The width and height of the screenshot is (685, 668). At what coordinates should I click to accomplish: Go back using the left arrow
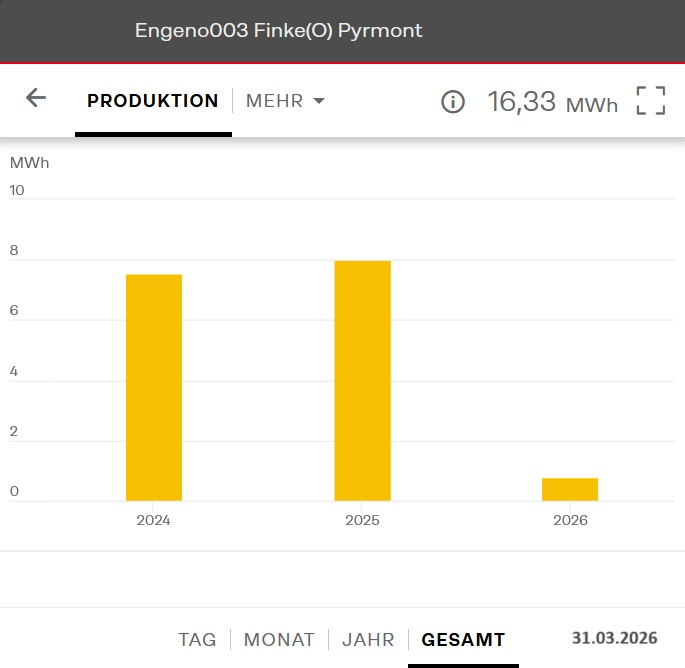[x=36, y=98]
